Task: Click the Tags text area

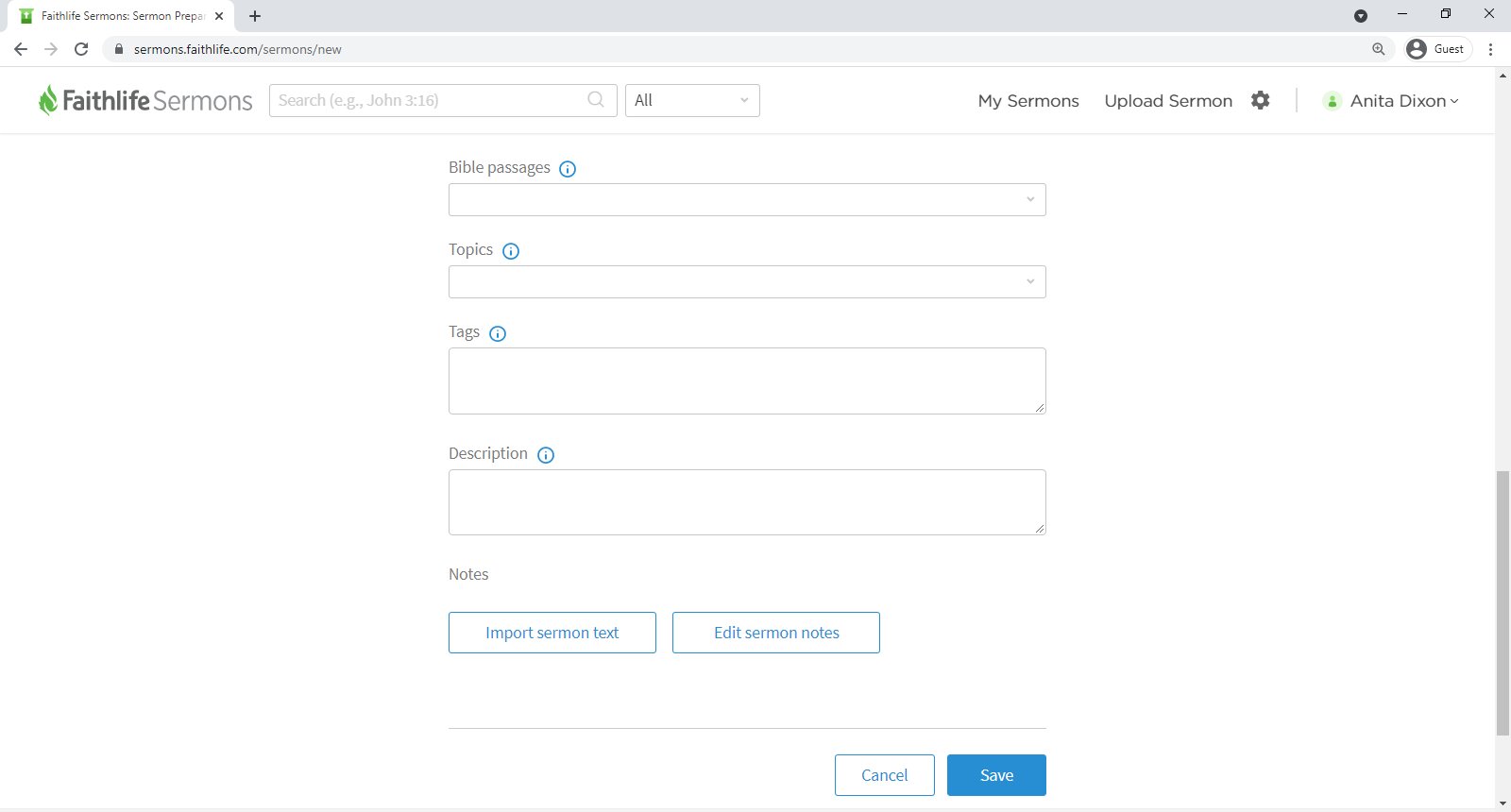Action: (x=747, y=381)
